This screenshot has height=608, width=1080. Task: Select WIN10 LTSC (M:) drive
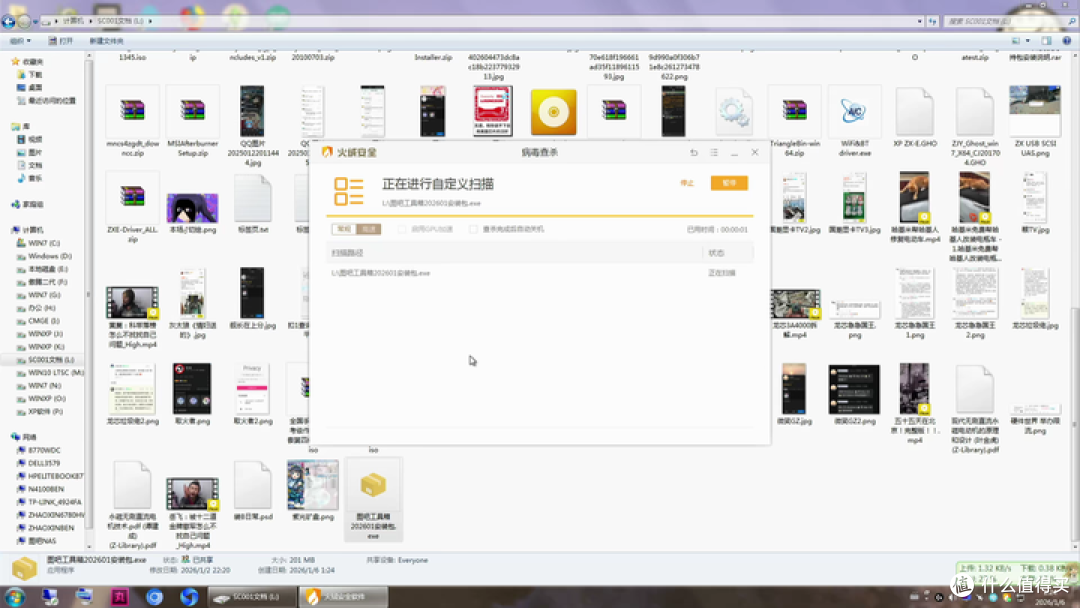[x=50, y=373]
